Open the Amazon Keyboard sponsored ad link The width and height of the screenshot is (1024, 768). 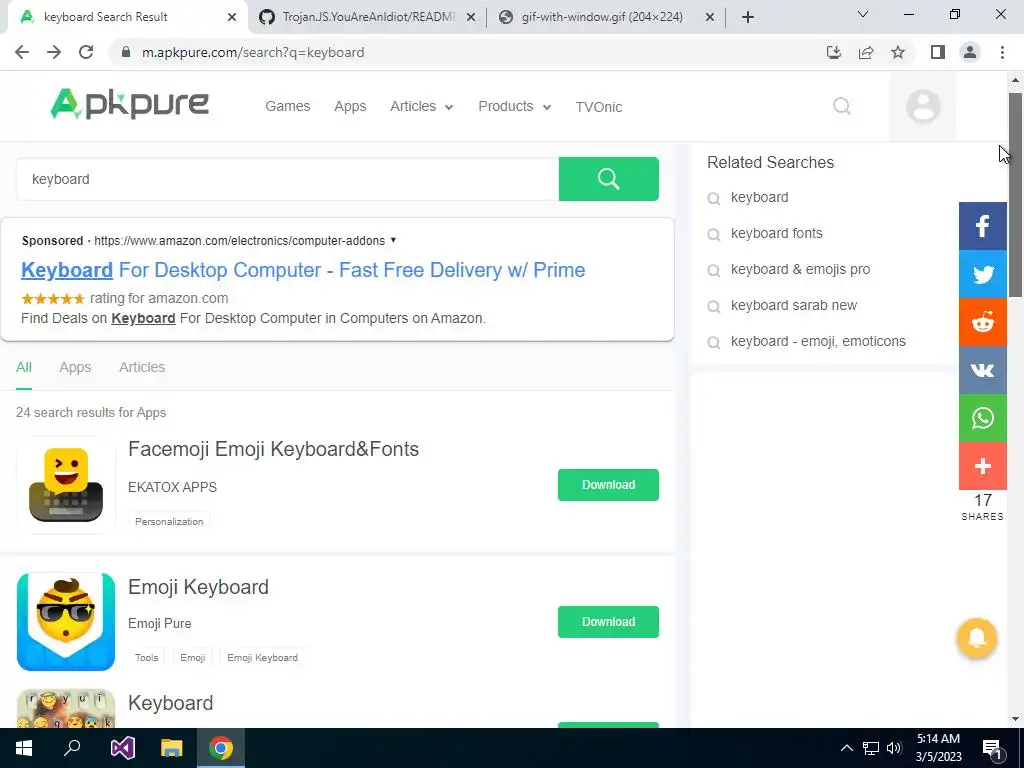(x=303, y=270)
